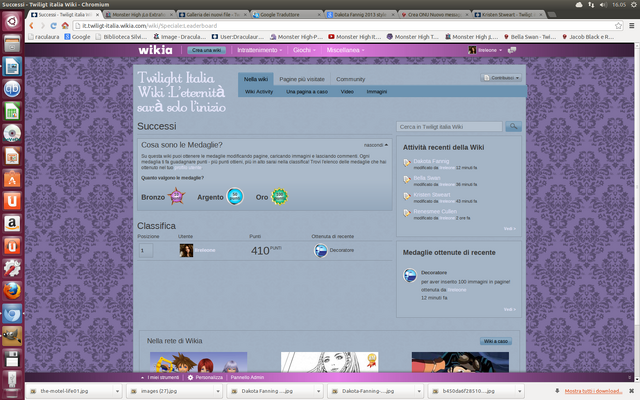Expand I miei strumenti toolbar menu

[160, 378]
